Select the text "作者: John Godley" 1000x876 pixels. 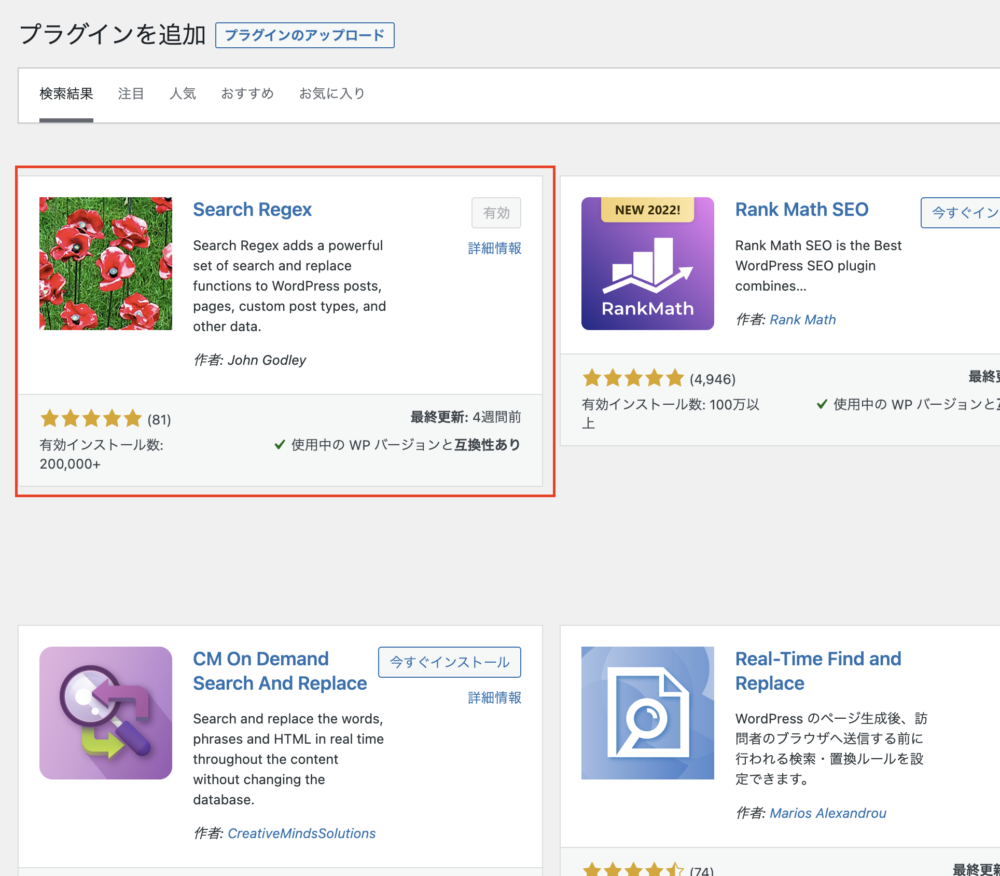(x=250, y=360)
